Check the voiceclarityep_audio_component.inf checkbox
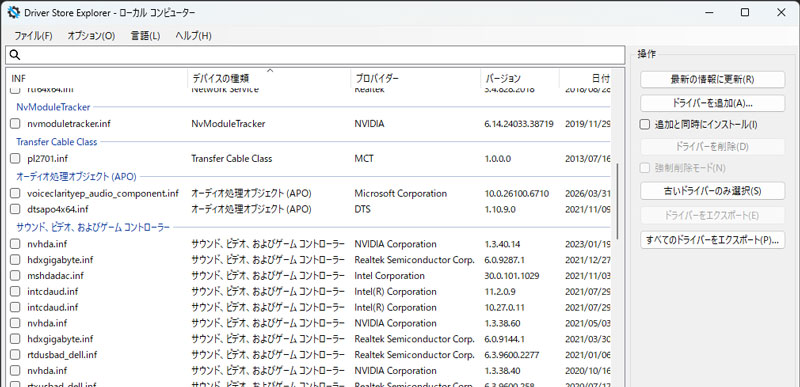The width and height of the screenshot is (800, 387). point(15,193)
